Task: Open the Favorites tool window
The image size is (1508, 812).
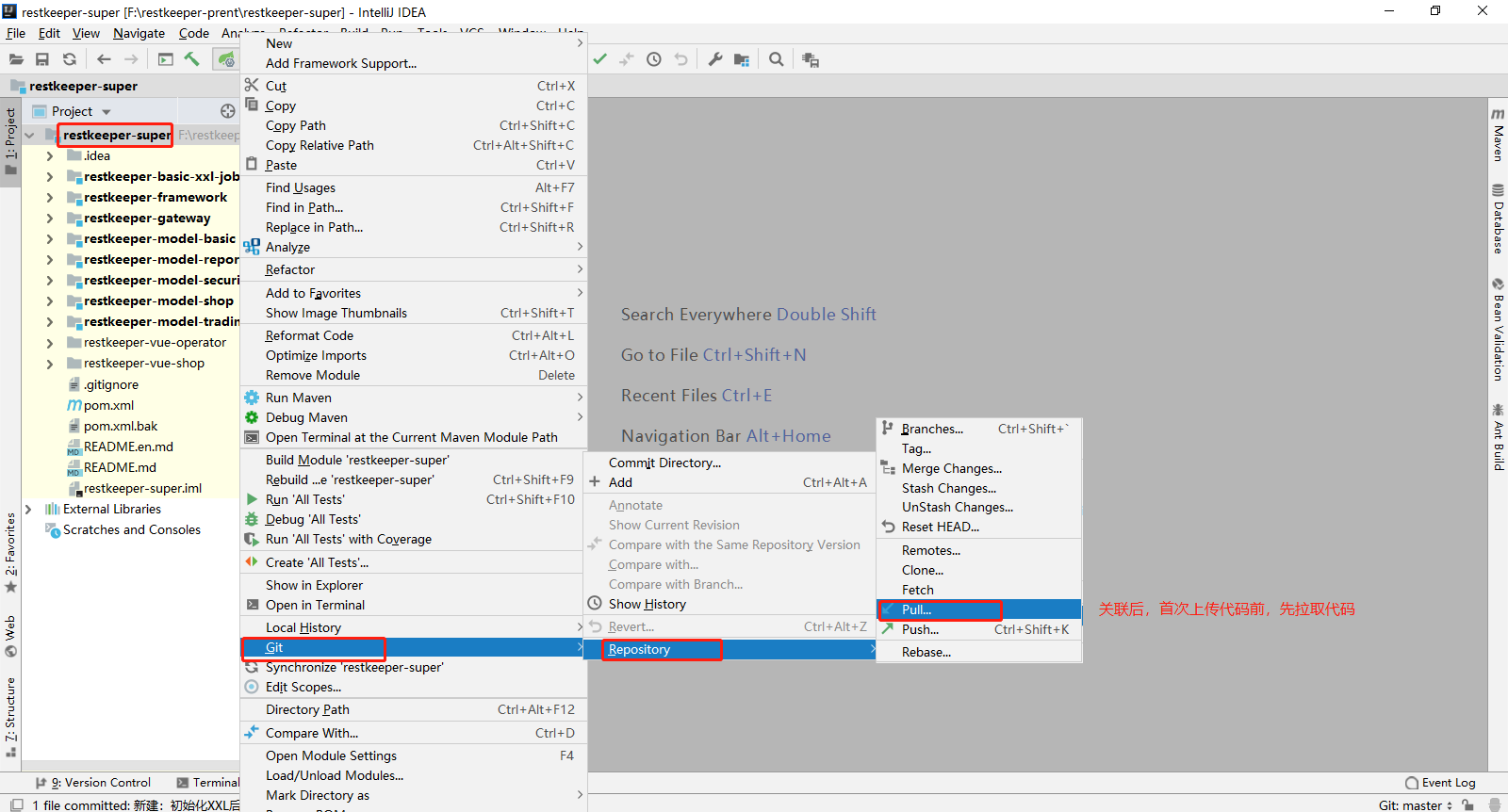Action: point(10,553)
